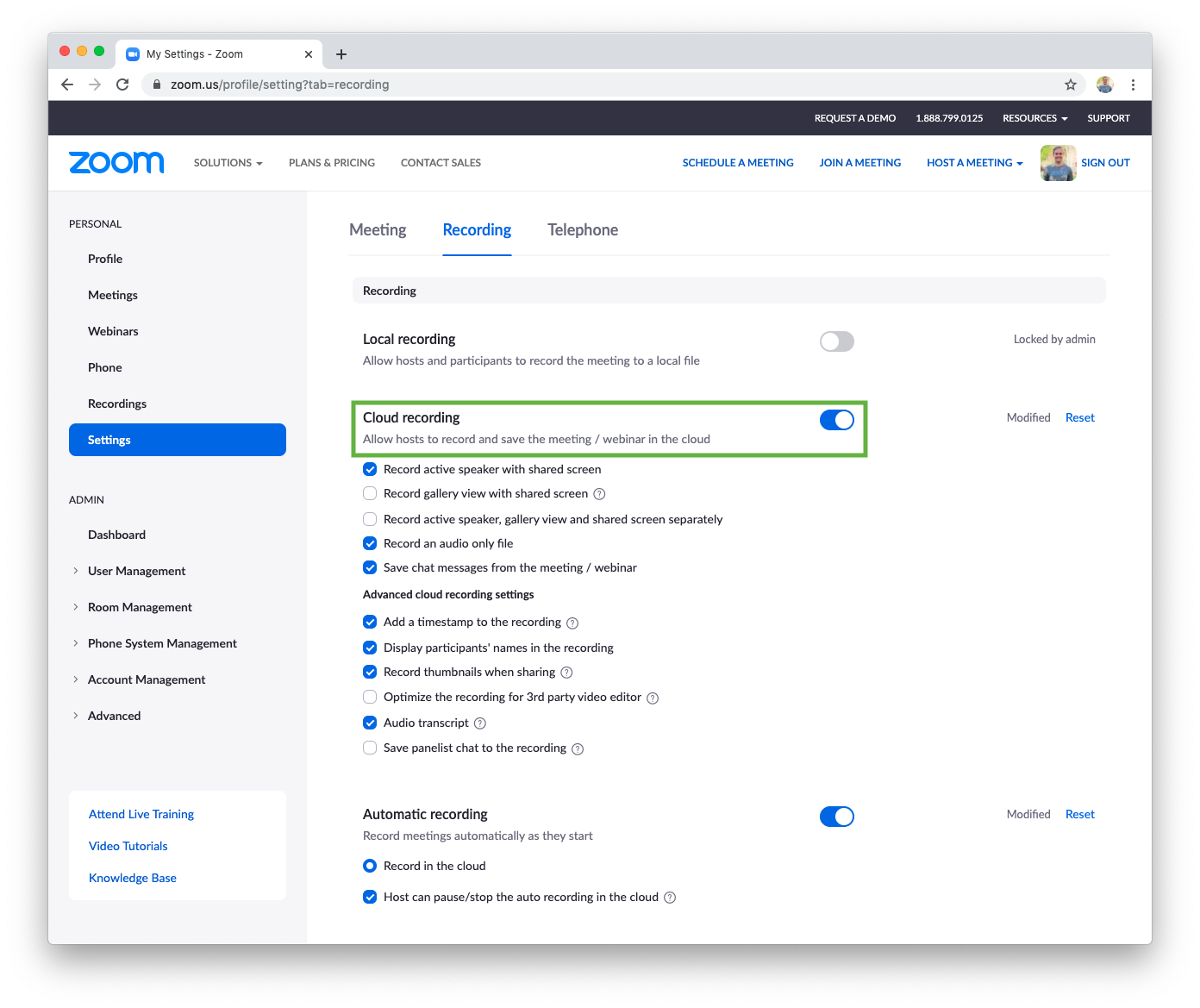The height and width of the screenshot is (1008, 1200).
Task: Turn off the Cloud recording switch
Action: click(836, 420)
